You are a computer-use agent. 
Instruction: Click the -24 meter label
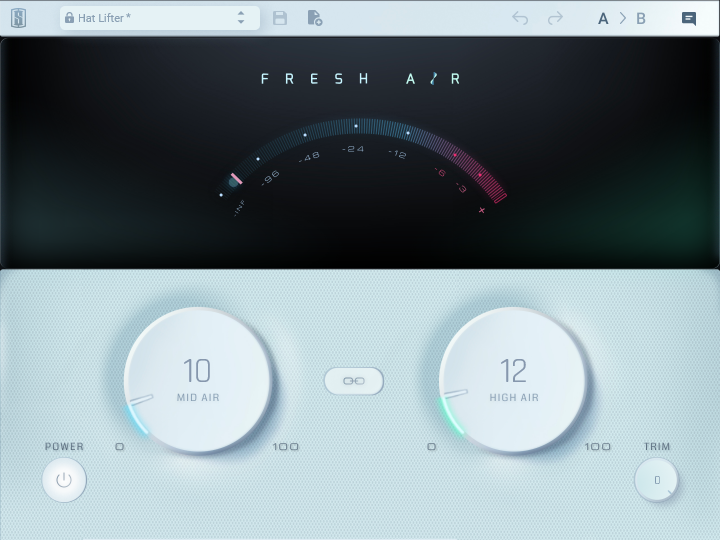(353, 149)
